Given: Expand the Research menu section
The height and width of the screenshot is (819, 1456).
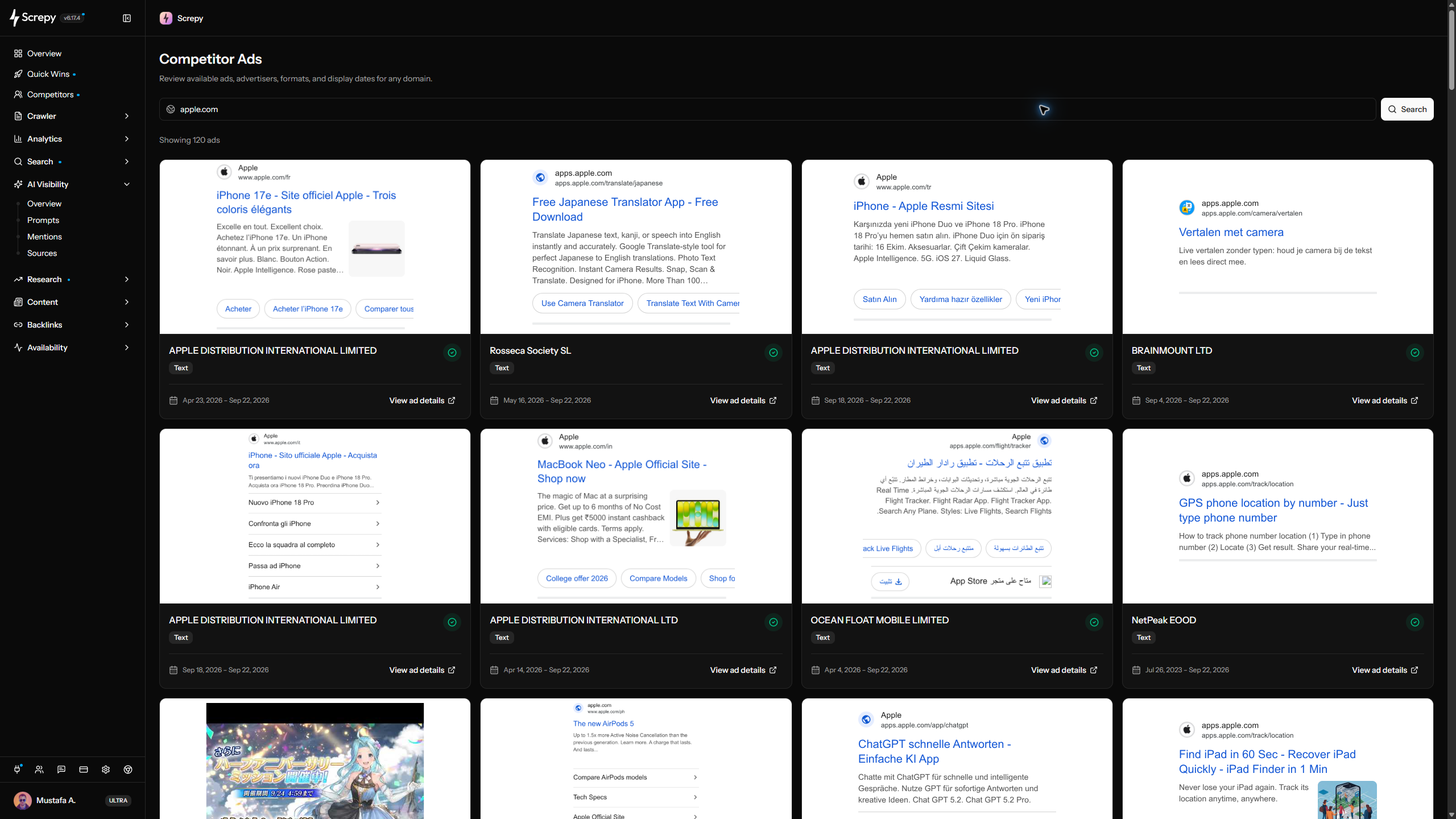Looking at the screenshot, I should [x=72, y=279].
